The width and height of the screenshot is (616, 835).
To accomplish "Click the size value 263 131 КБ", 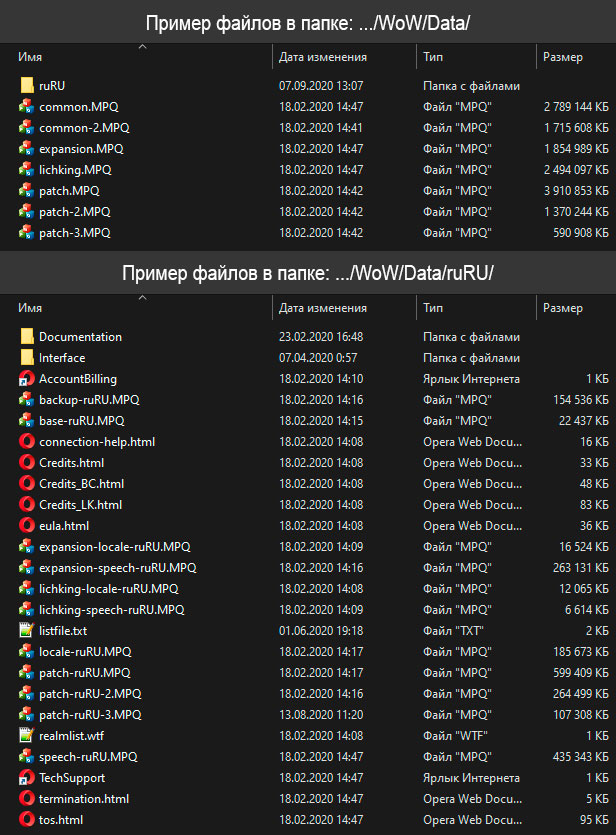I will (x=581, y=568).
